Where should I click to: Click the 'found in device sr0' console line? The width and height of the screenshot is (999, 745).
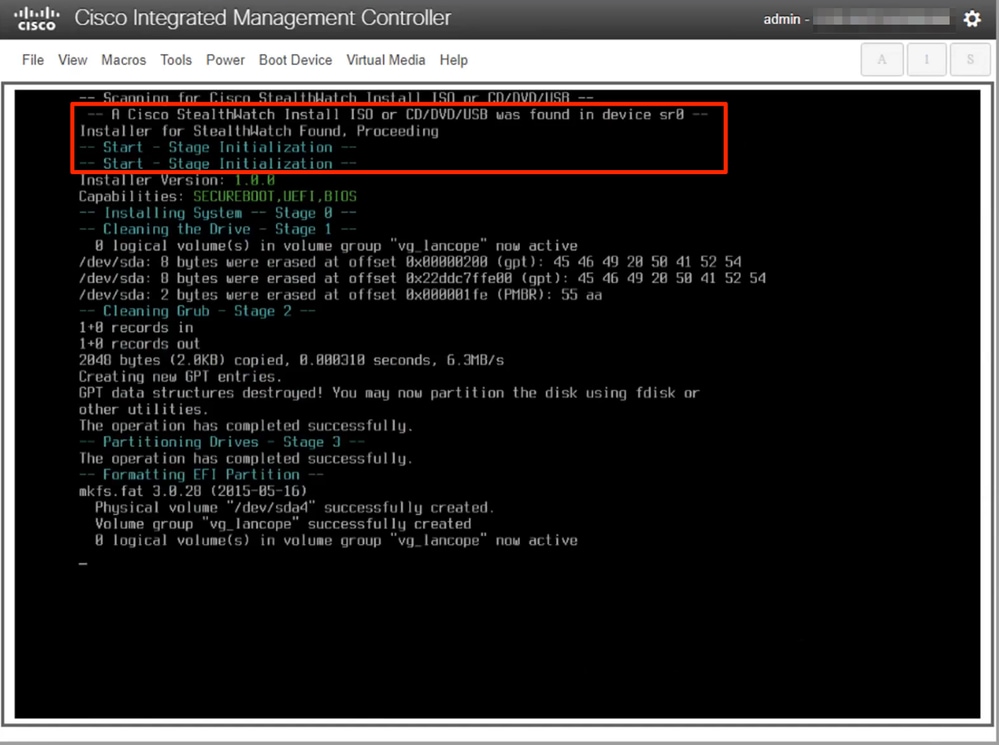tap(398, 115)
